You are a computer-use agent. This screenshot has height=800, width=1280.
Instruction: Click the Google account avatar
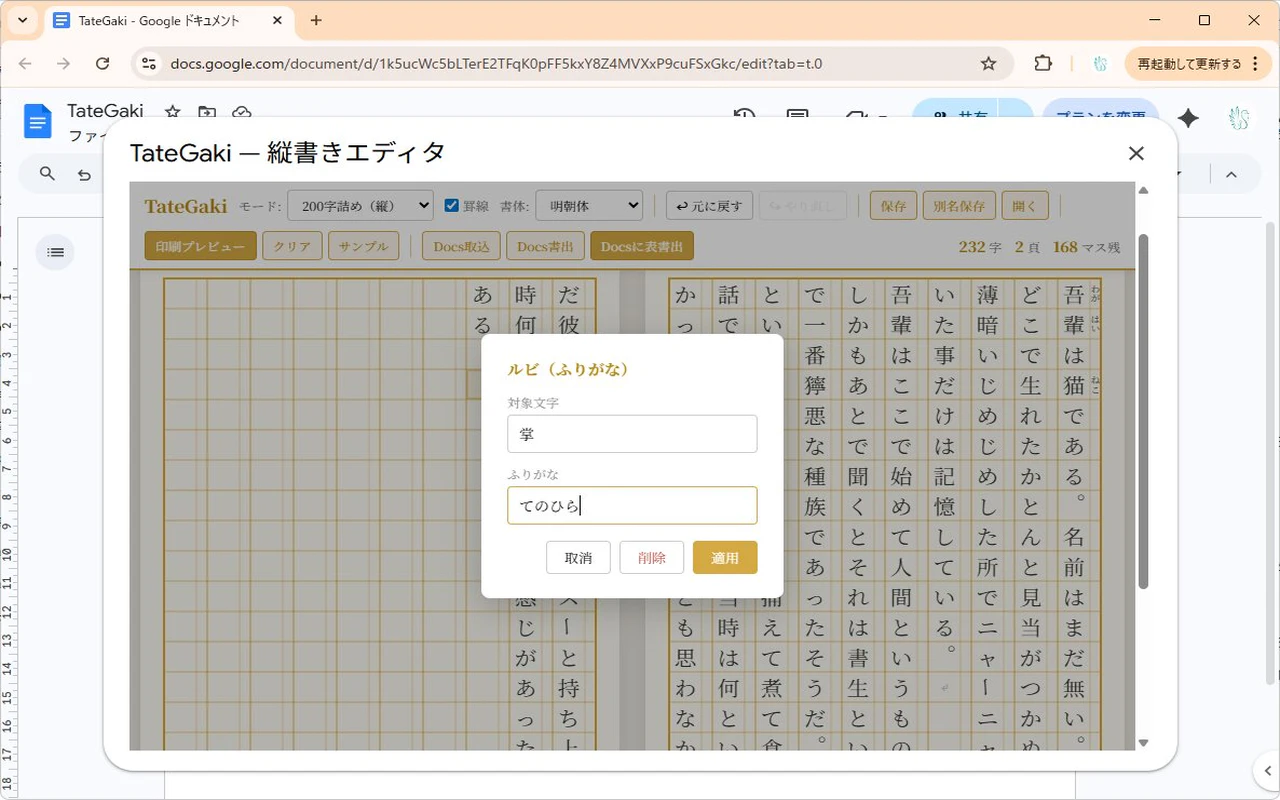pyautogui.click(x=1239, y=118)
